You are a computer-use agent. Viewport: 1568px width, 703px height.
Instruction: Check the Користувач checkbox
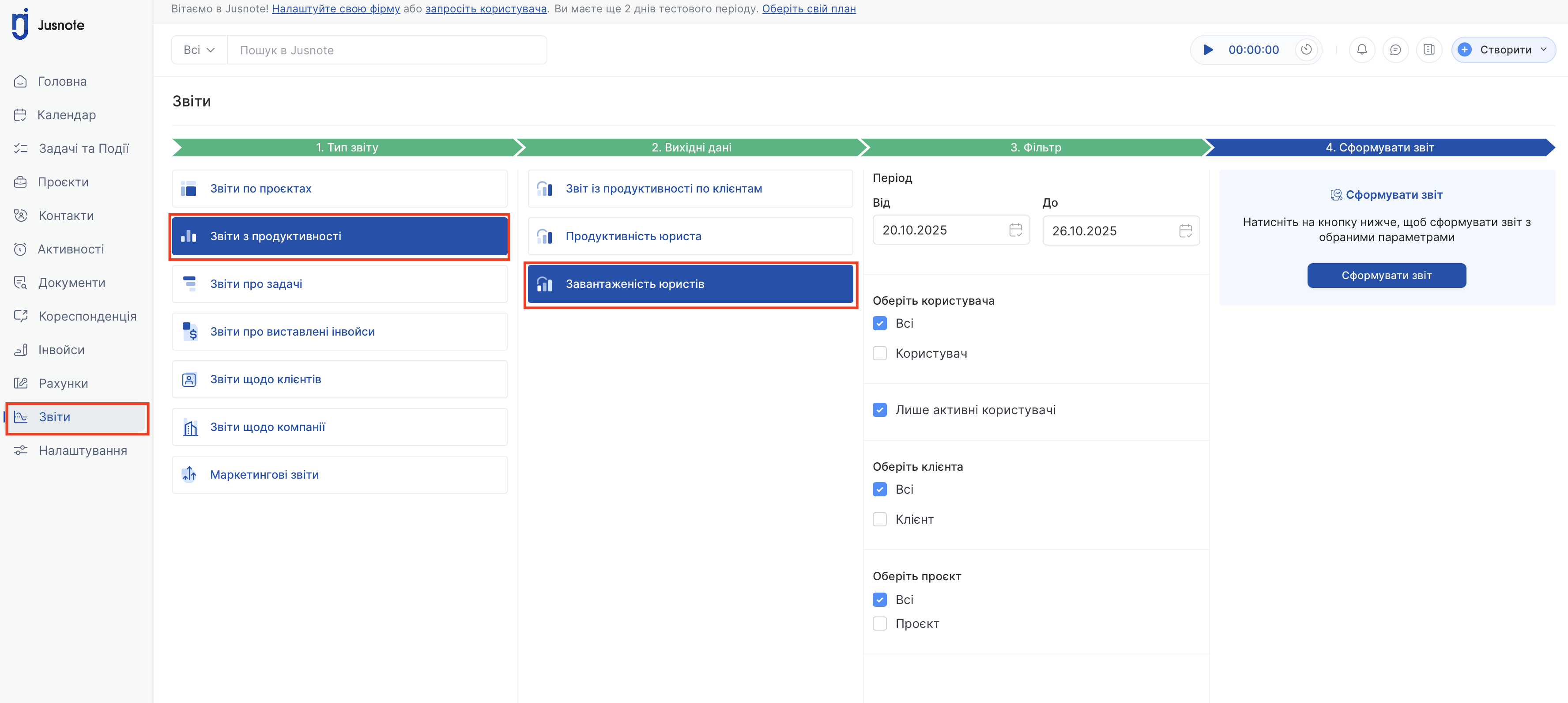[x=879, y=354]
